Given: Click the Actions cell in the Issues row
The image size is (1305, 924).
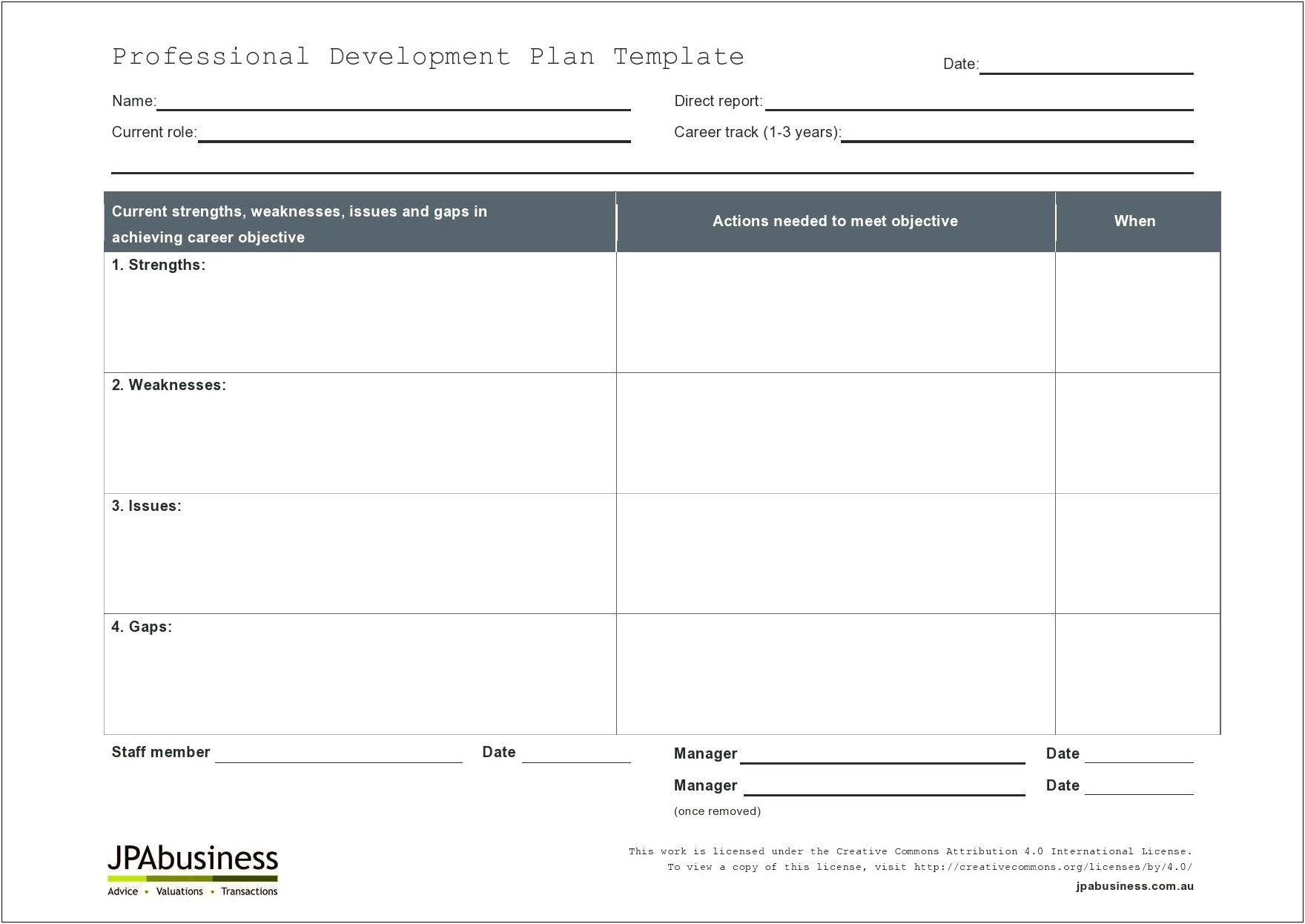Looking at the screenshot, I should (836, 554).
